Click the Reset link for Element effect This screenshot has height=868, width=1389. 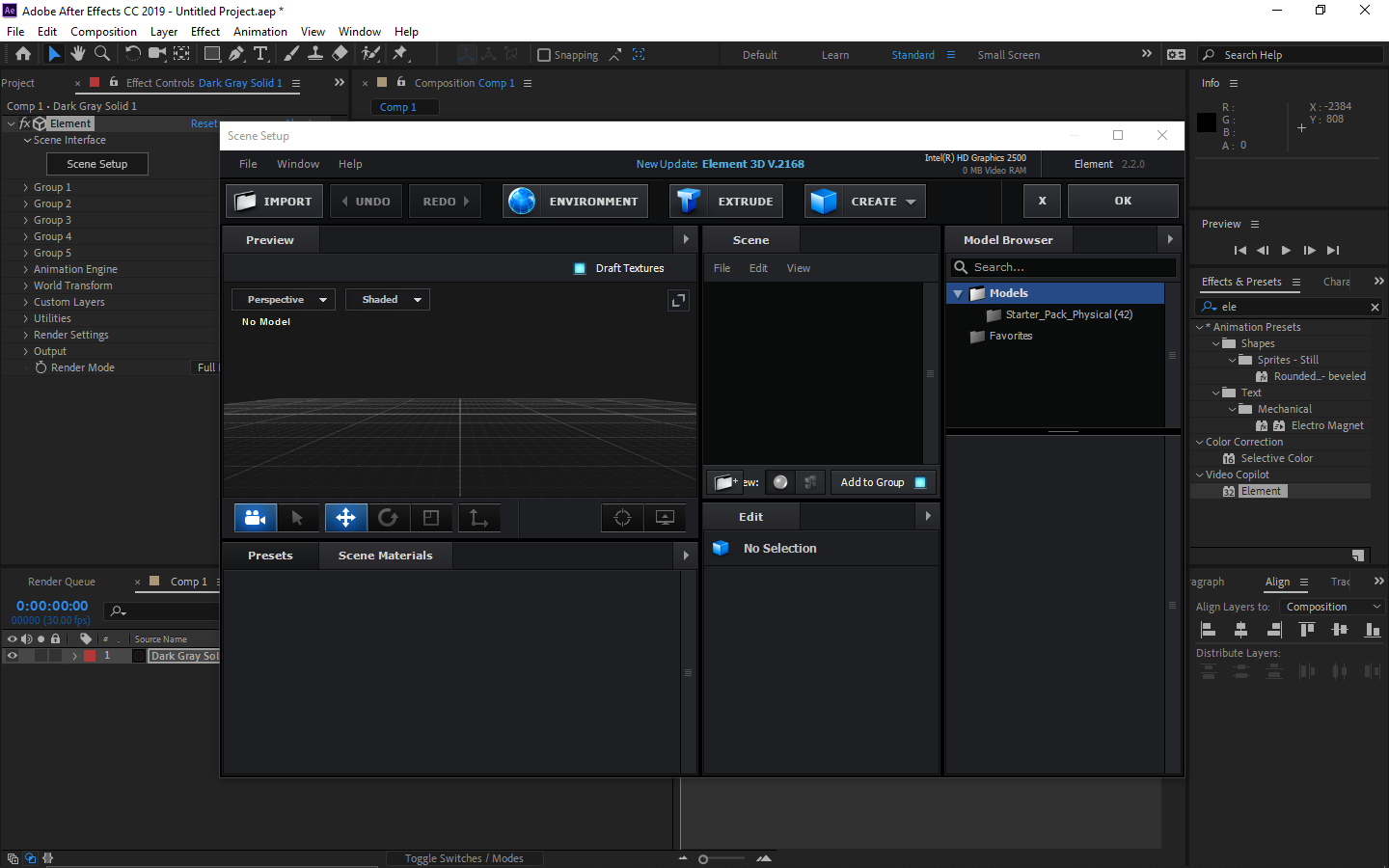pyautogui.click(x=204, y=123)
